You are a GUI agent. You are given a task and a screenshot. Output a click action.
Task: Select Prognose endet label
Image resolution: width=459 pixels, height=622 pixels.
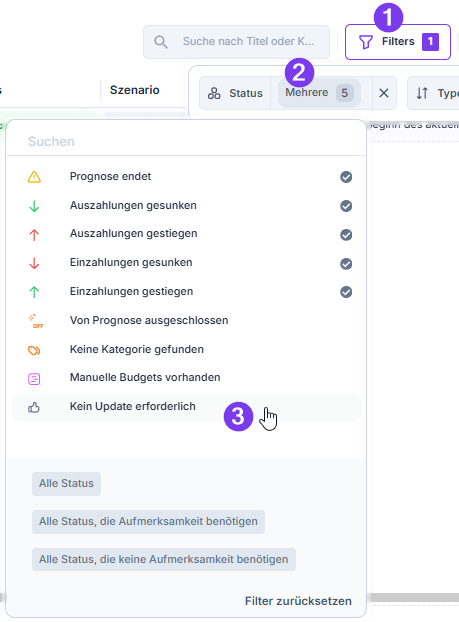pyautogui.click(x=110, y=177)
